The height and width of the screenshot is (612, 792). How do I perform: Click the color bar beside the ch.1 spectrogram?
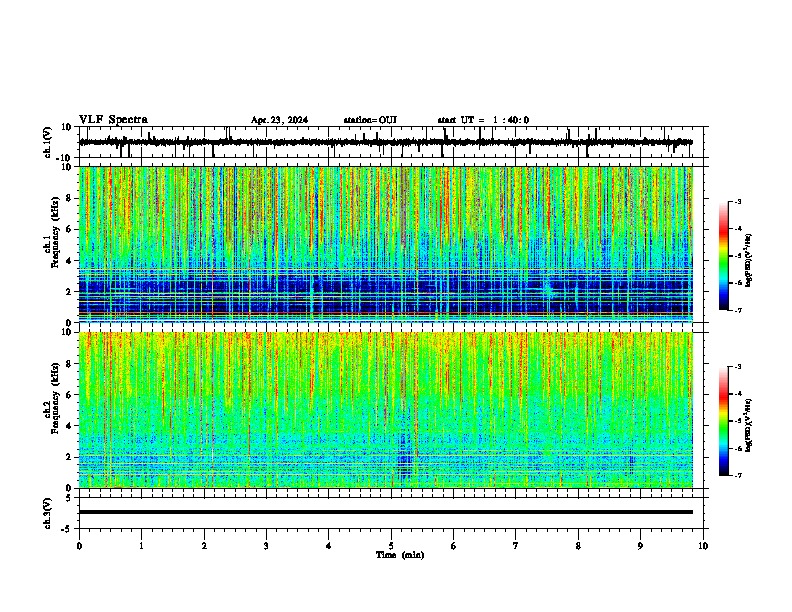[724, 256]
